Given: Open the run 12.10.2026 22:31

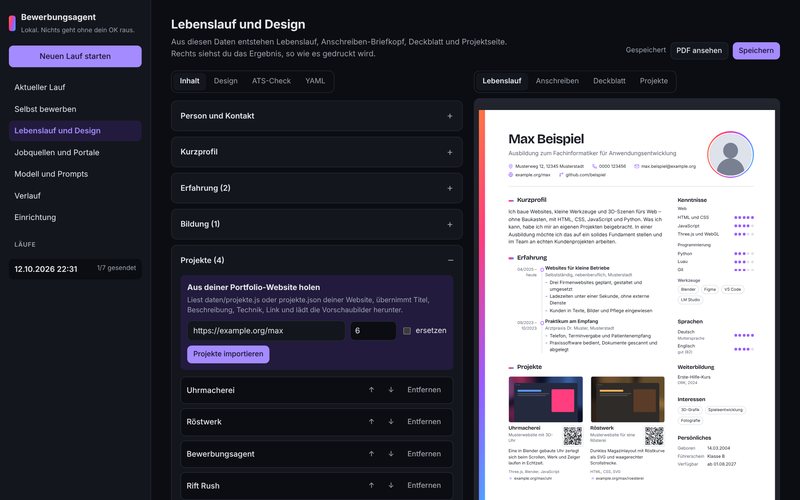Looking at the screenshot, I should (x=75, y=269).
